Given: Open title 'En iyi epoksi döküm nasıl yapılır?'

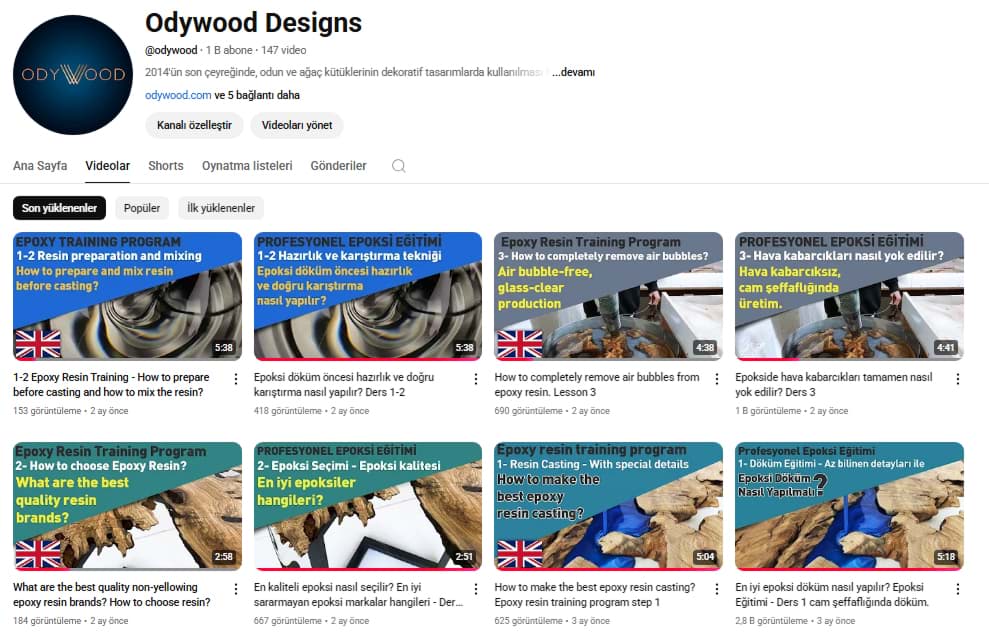Looking at the screenshot, I should (832, 595).
